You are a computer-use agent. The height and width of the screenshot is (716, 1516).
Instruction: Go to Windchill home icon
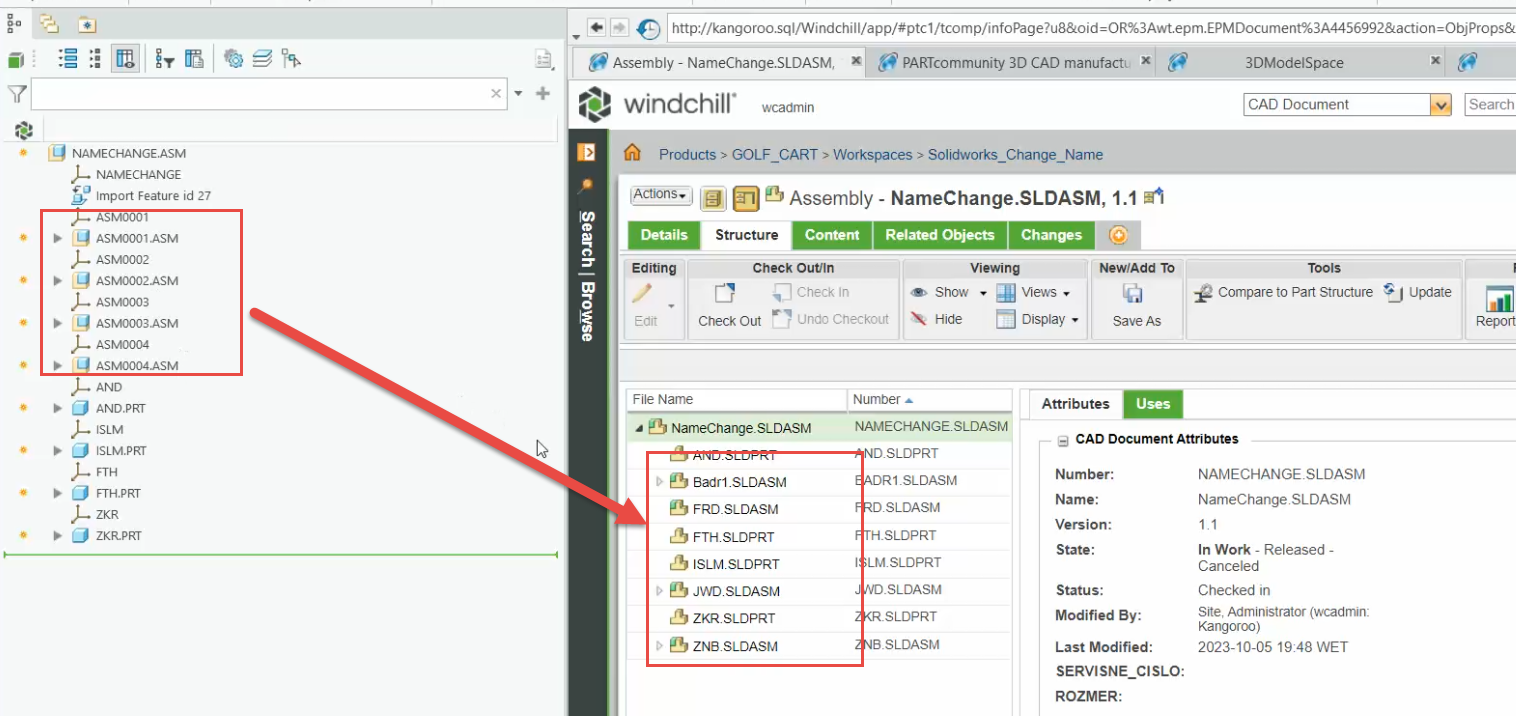tap(632, 153)
